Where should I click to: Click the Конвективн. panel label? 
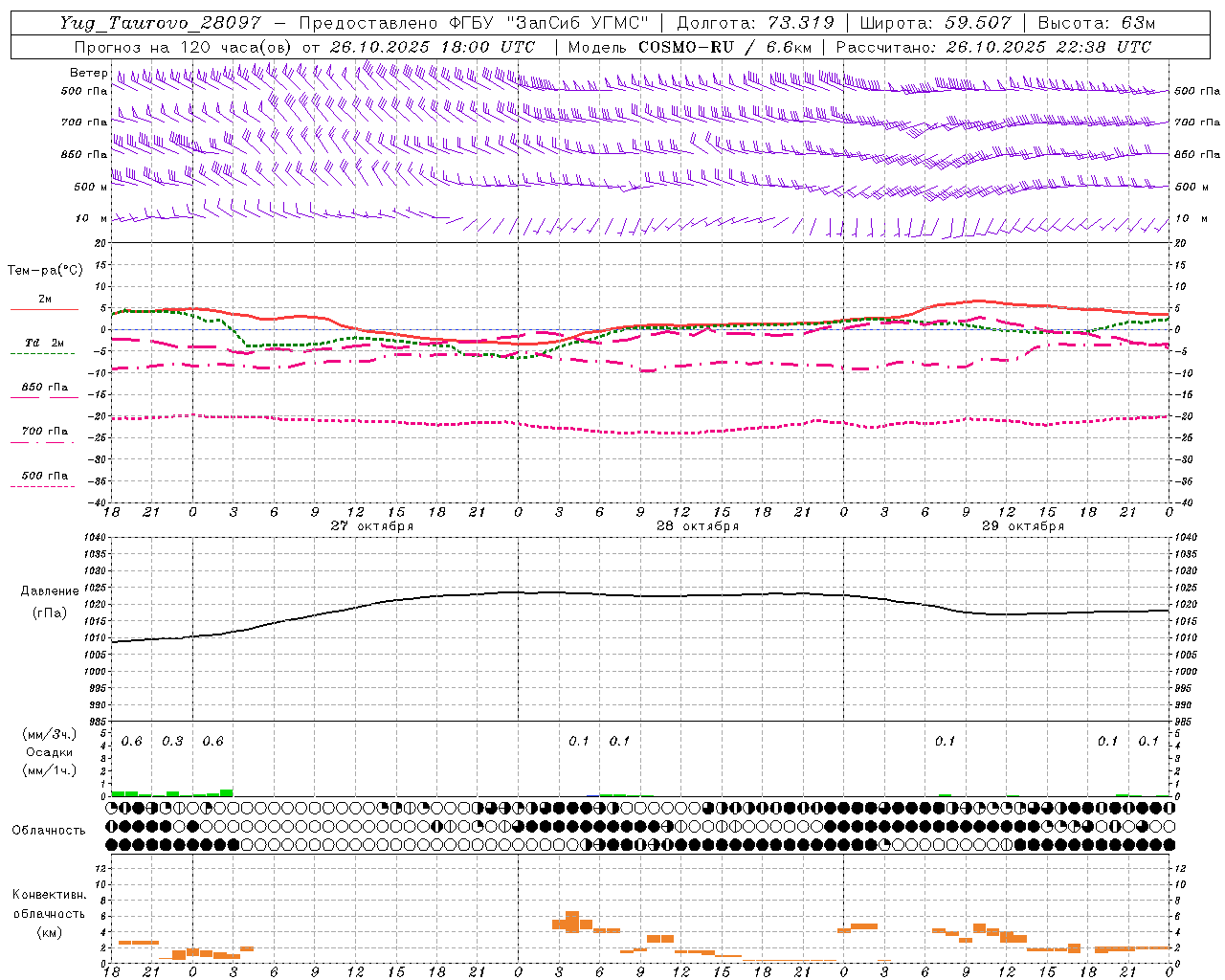click(49, 895)
